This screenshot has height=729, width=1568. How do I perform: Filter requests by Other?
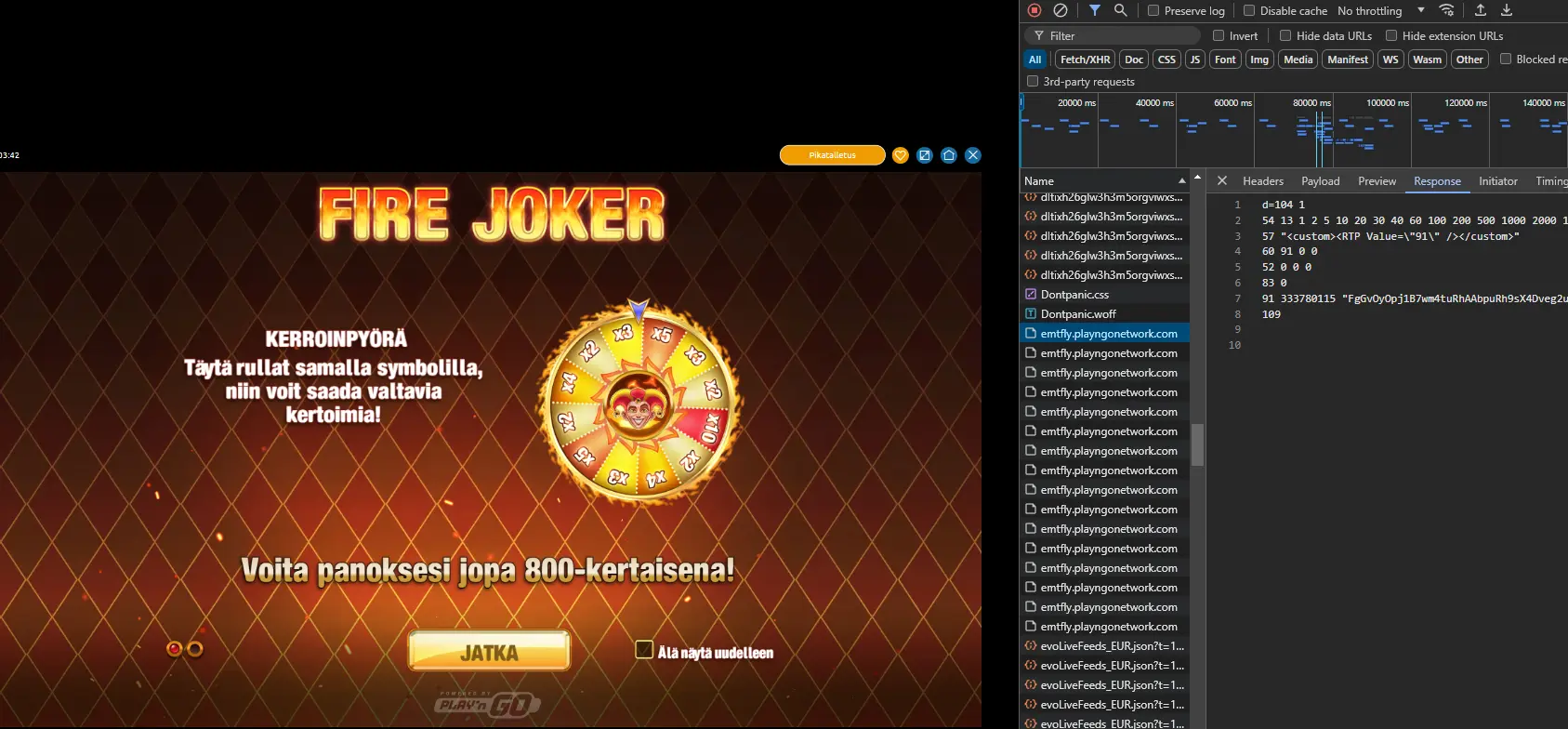1469,60
